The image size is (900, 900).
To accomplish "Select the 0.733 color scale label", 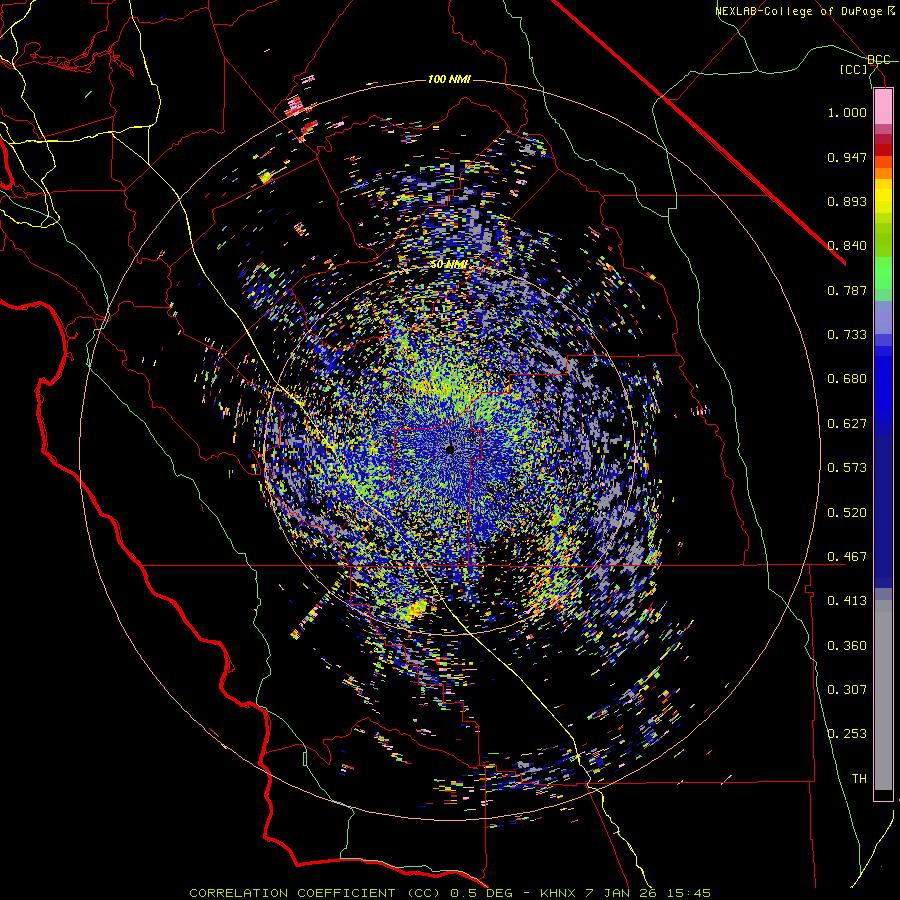I will click(x=847, y=335).
